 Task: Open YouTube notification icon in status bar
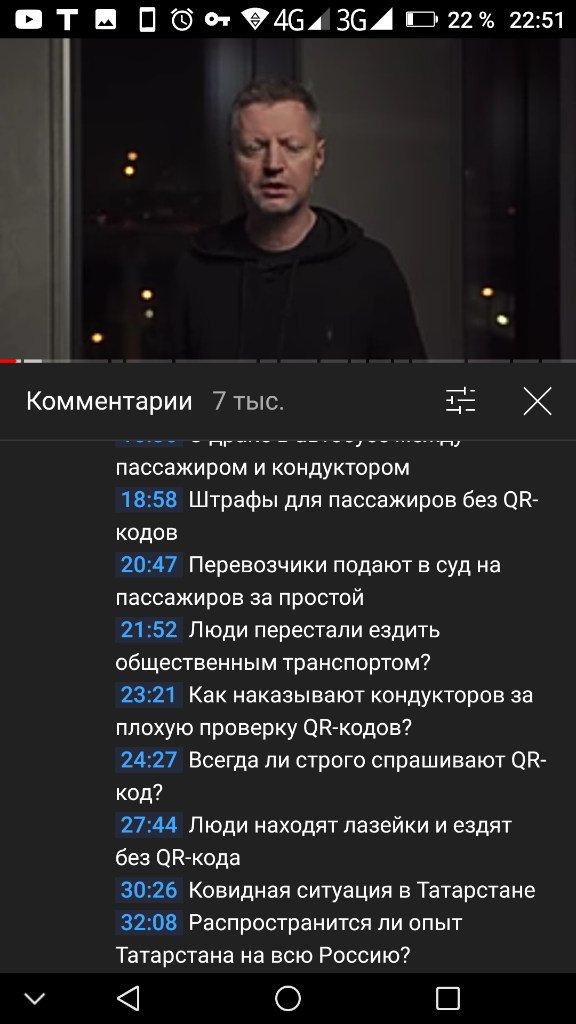[29, 20]
